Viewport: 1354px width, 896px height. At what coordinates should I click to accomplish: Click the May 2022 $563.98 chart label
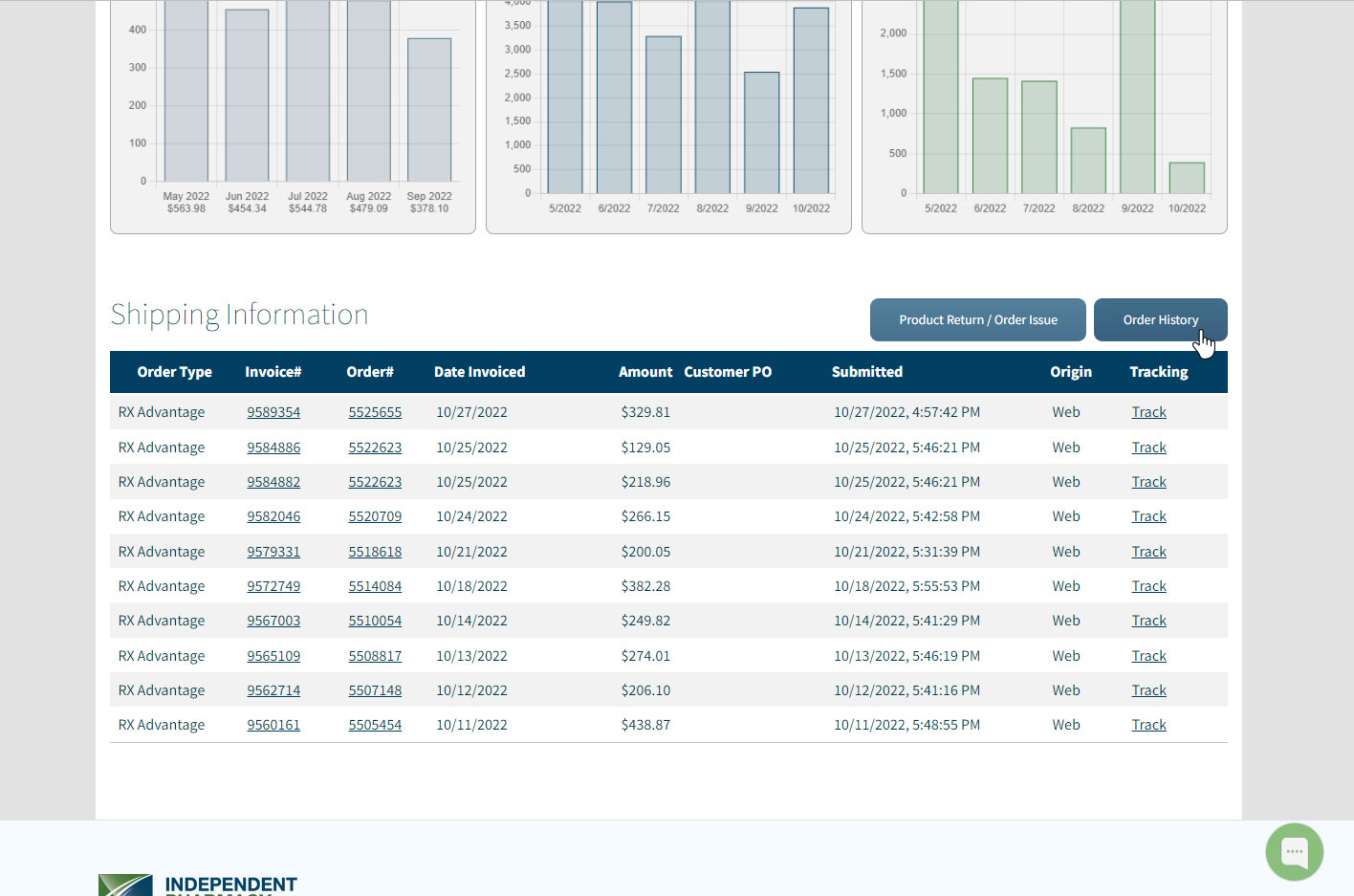tap(186, 202)
